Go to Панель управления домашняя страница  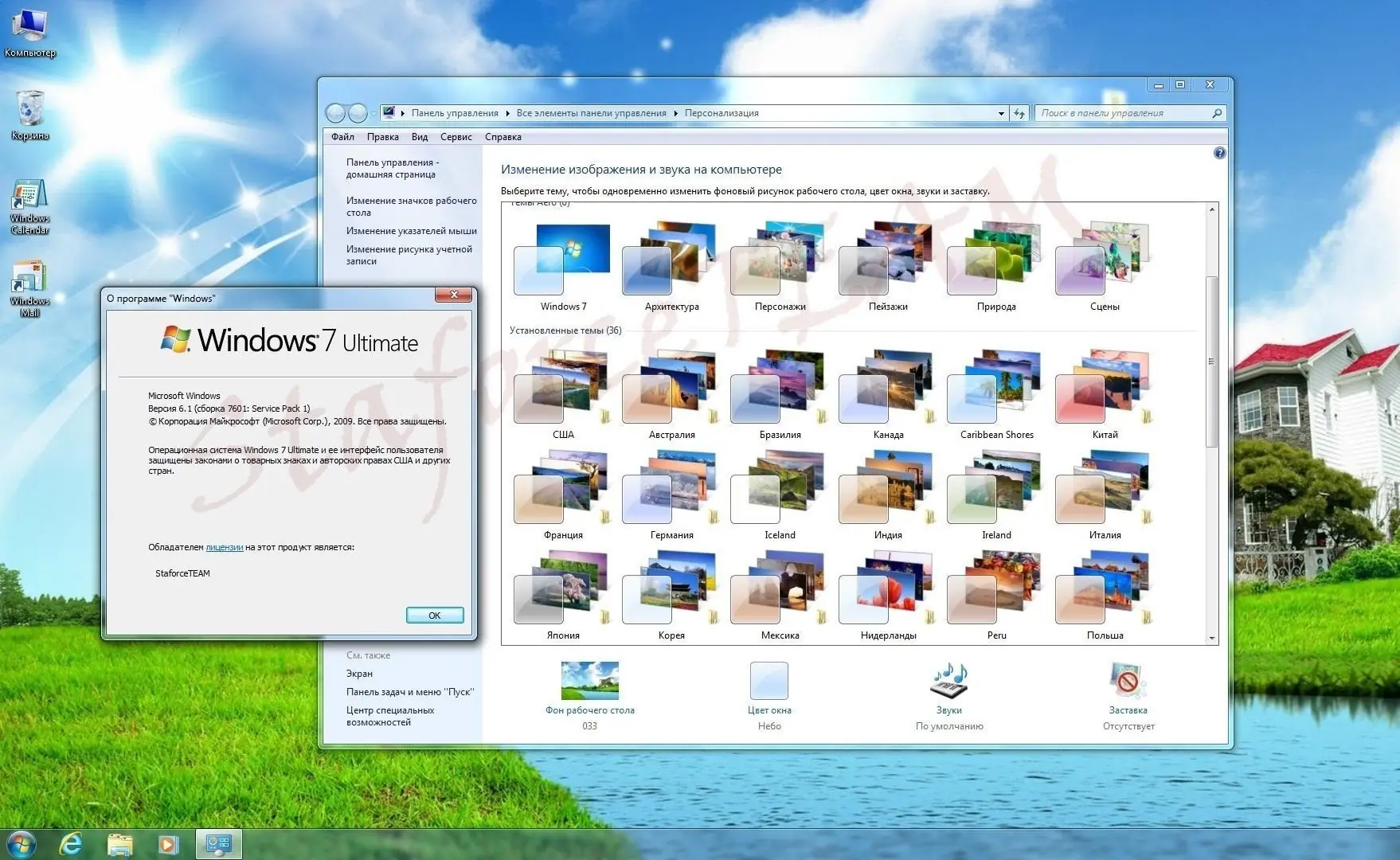point(392,168)
